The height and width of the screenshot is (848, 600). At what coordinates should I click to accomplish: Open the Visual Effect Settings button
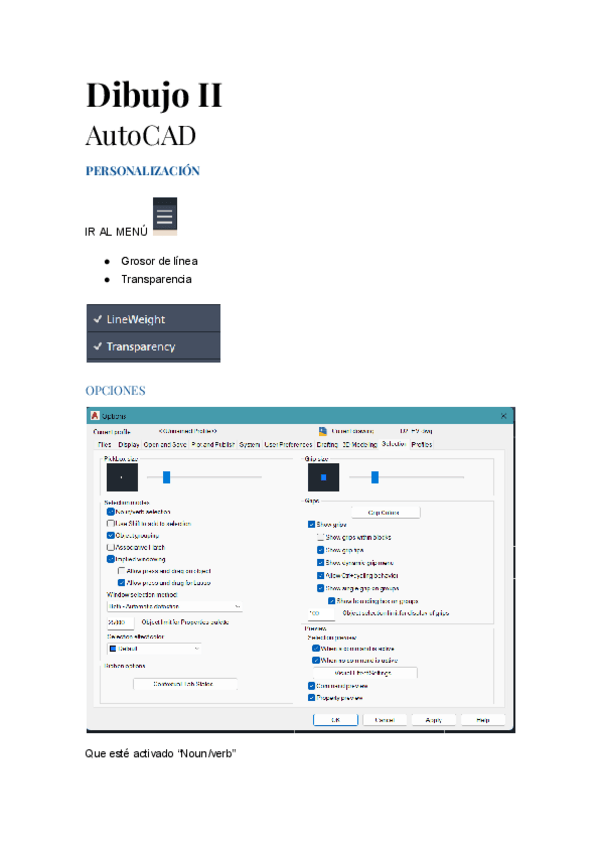pyautogui.click(x=363, y=673)
